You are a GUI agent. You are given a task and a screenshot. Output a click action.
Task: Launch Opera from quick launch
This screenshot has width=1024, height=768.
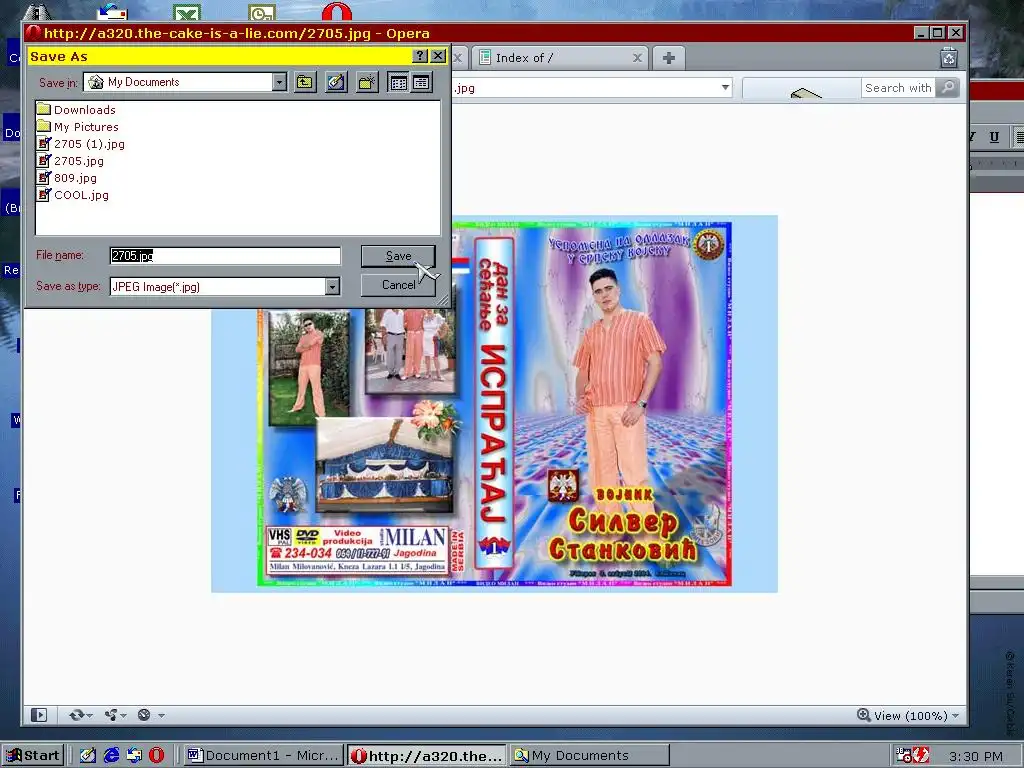pyautogui.click(x=157, y=756)
